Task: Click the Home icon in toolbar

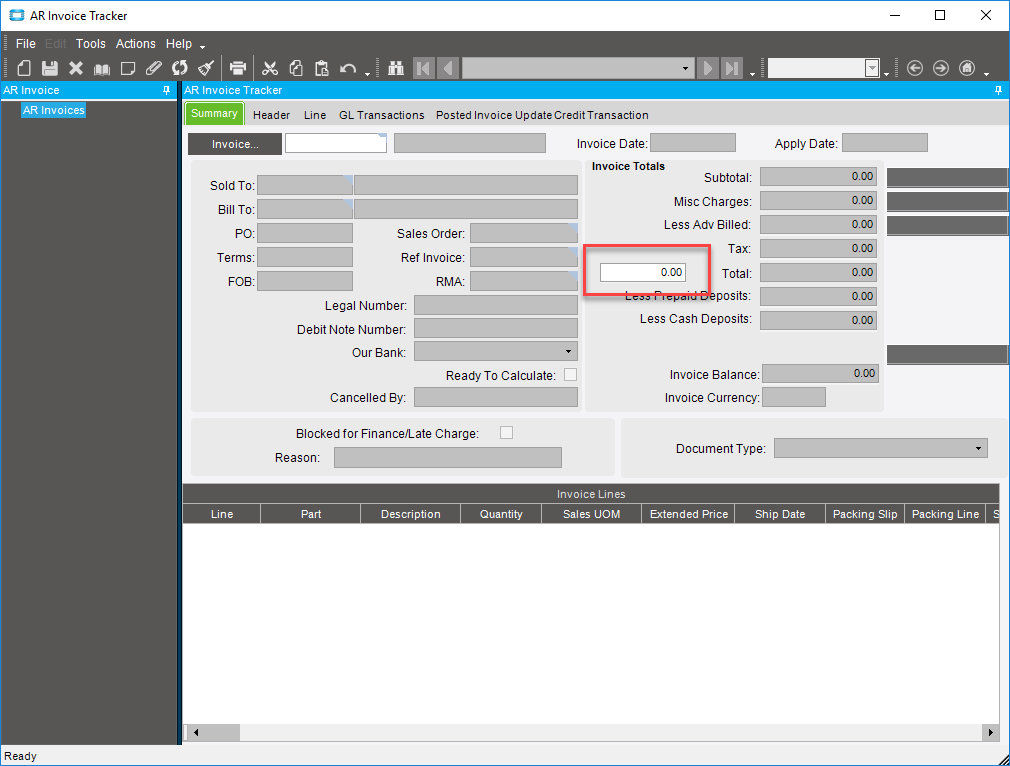Action: [x=966, y=68]
